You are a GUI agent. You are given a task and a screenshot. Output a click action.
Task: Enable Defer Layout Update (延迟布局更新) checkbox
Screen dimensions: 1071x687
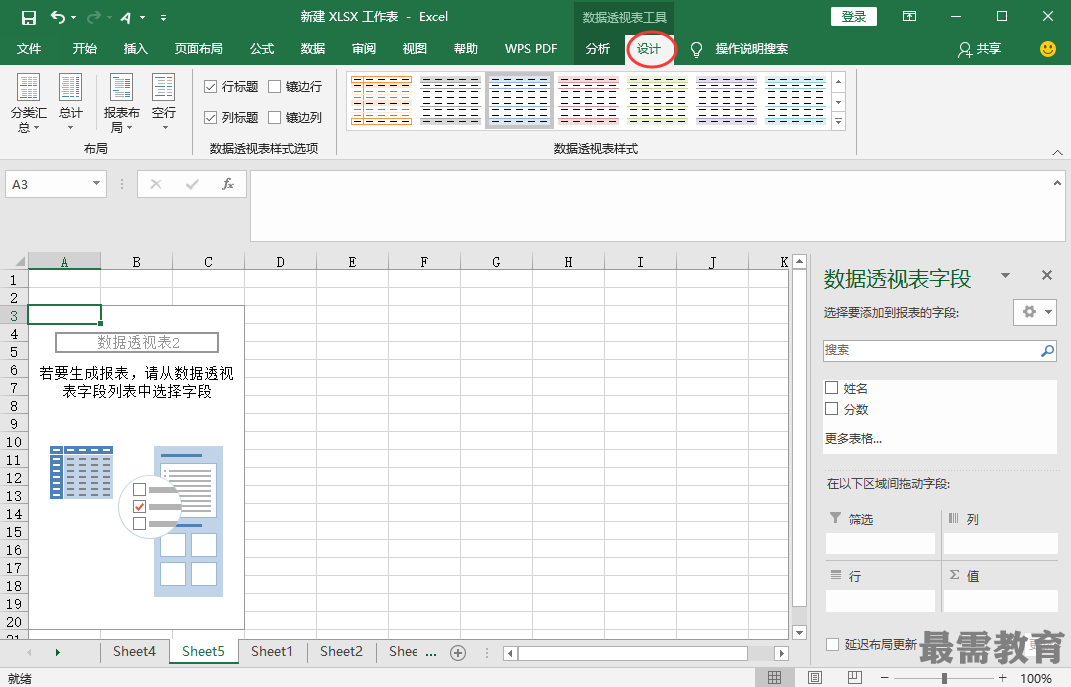[832, 645]
